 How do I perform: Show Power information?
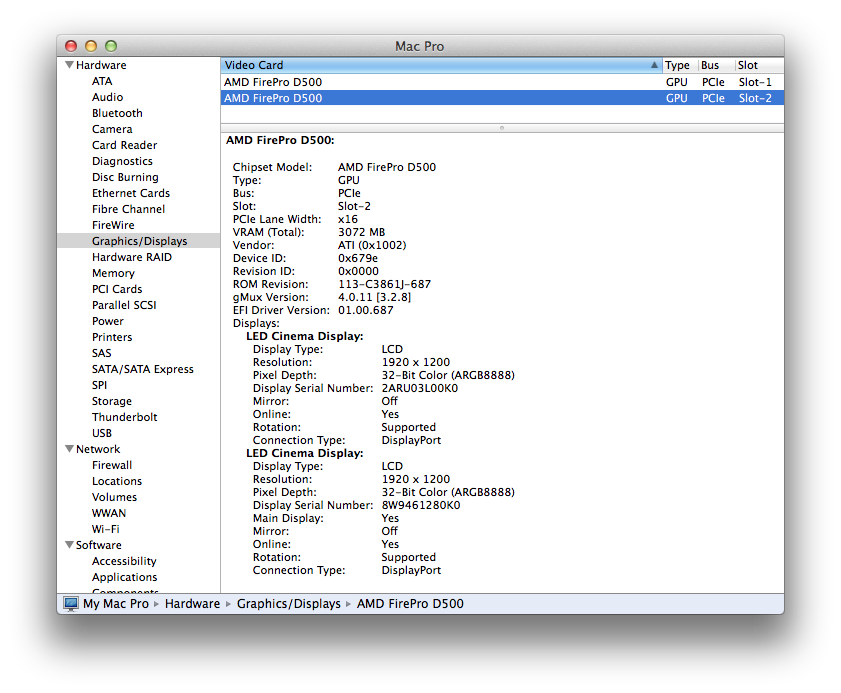tap(108, 321)
